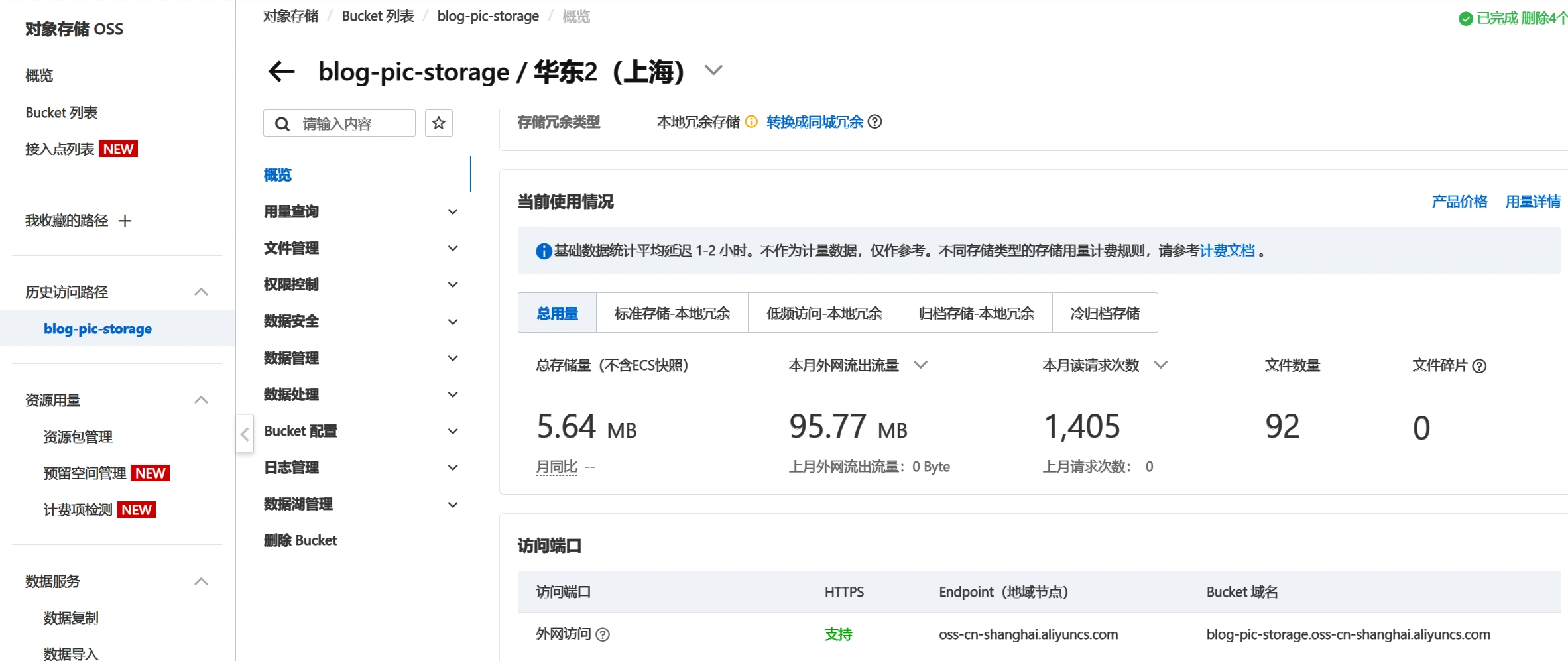Click the search magnifier icon in menu search
The width and height of the screenshot is (1568, 661).
pos(282,124)
